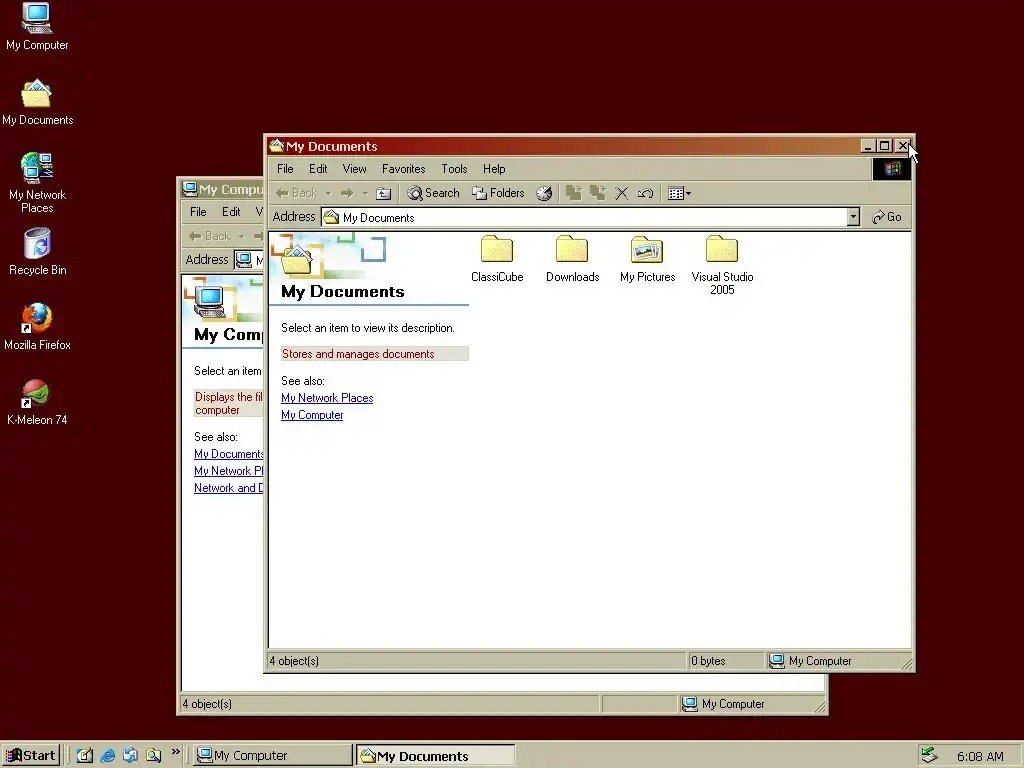This screenshot has height=768, width=1024.
Task: Select the My Computer desktop icon
Action: coord(37,27)
